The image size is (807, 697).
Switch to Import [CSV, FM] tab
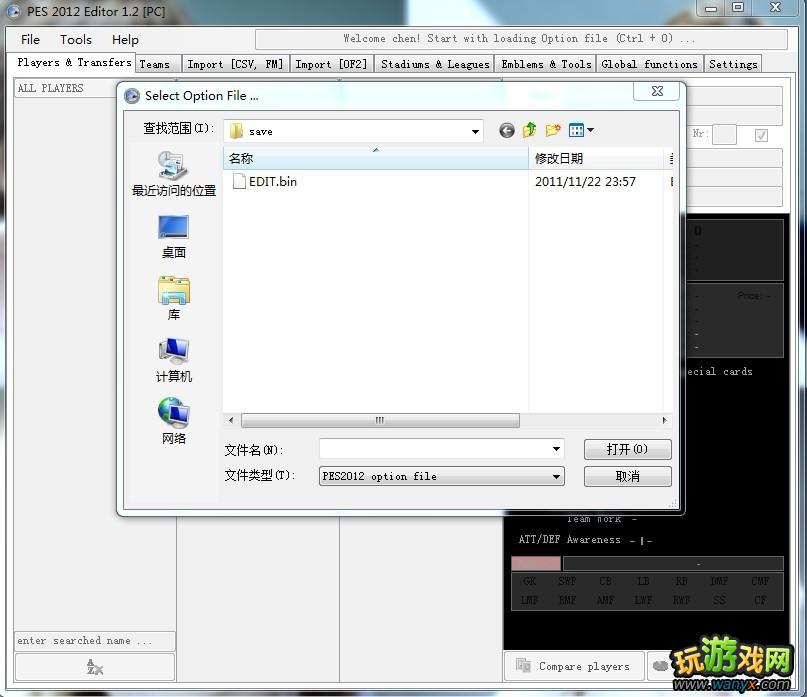point(235,64)
